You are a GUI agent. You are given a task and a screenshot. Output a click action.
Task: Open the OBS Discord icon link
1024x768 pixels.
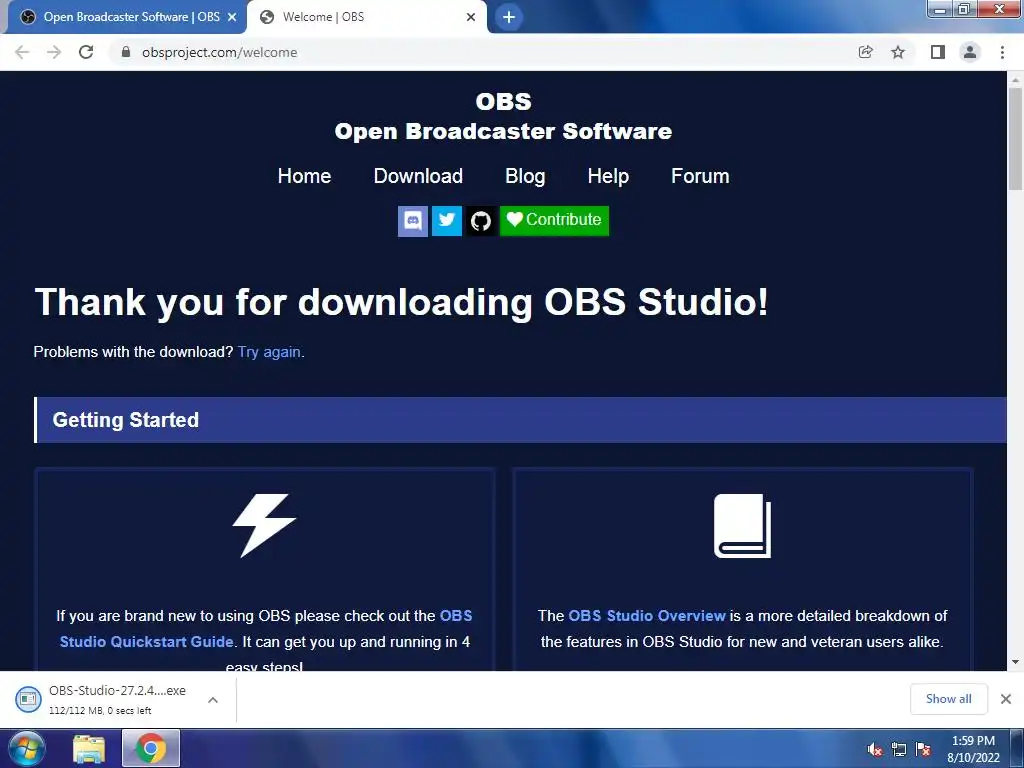pyautogui.click(x=413, y=221)
